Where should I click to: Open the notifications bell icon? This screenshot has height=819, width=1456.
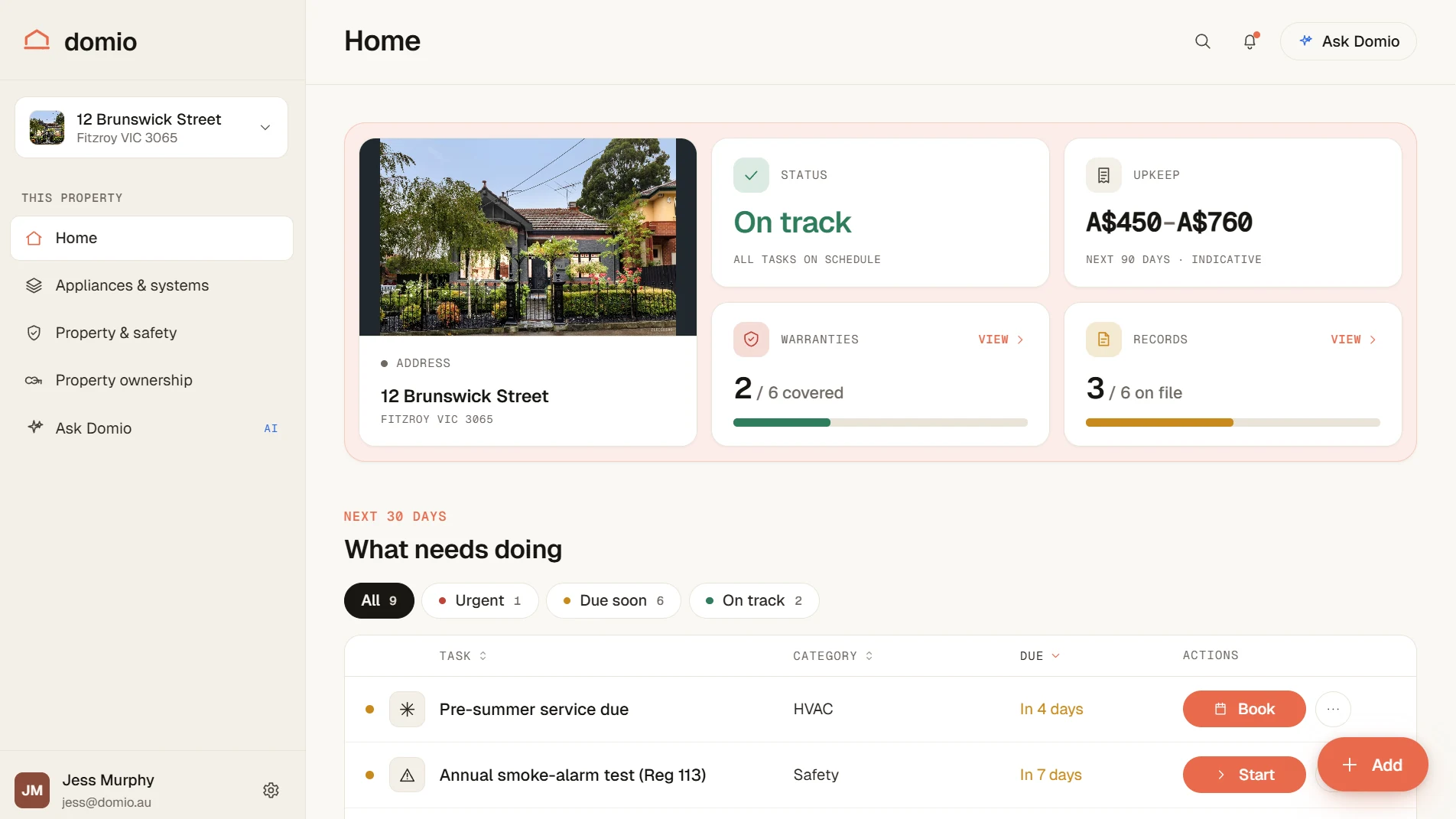pos(1250,41)
